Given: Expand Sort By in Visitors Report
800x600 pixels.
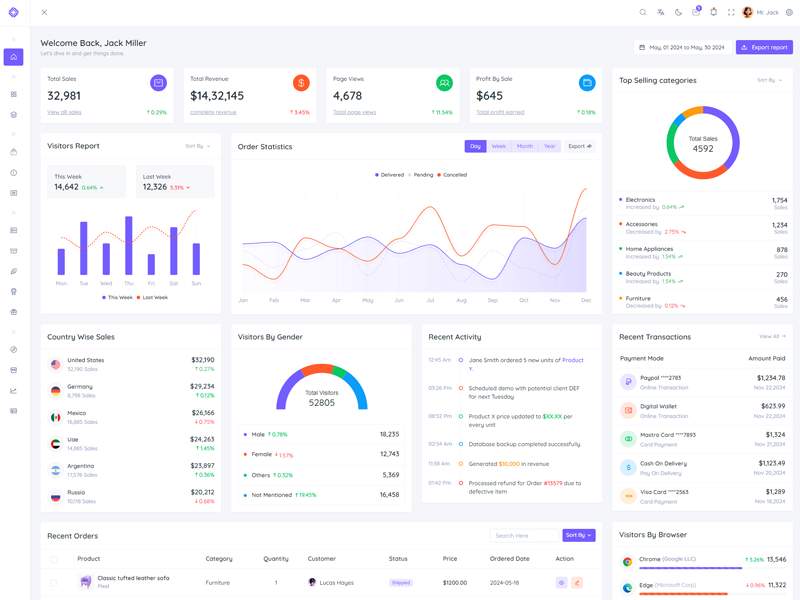Looking at the screenshot, I should (197, 146).
